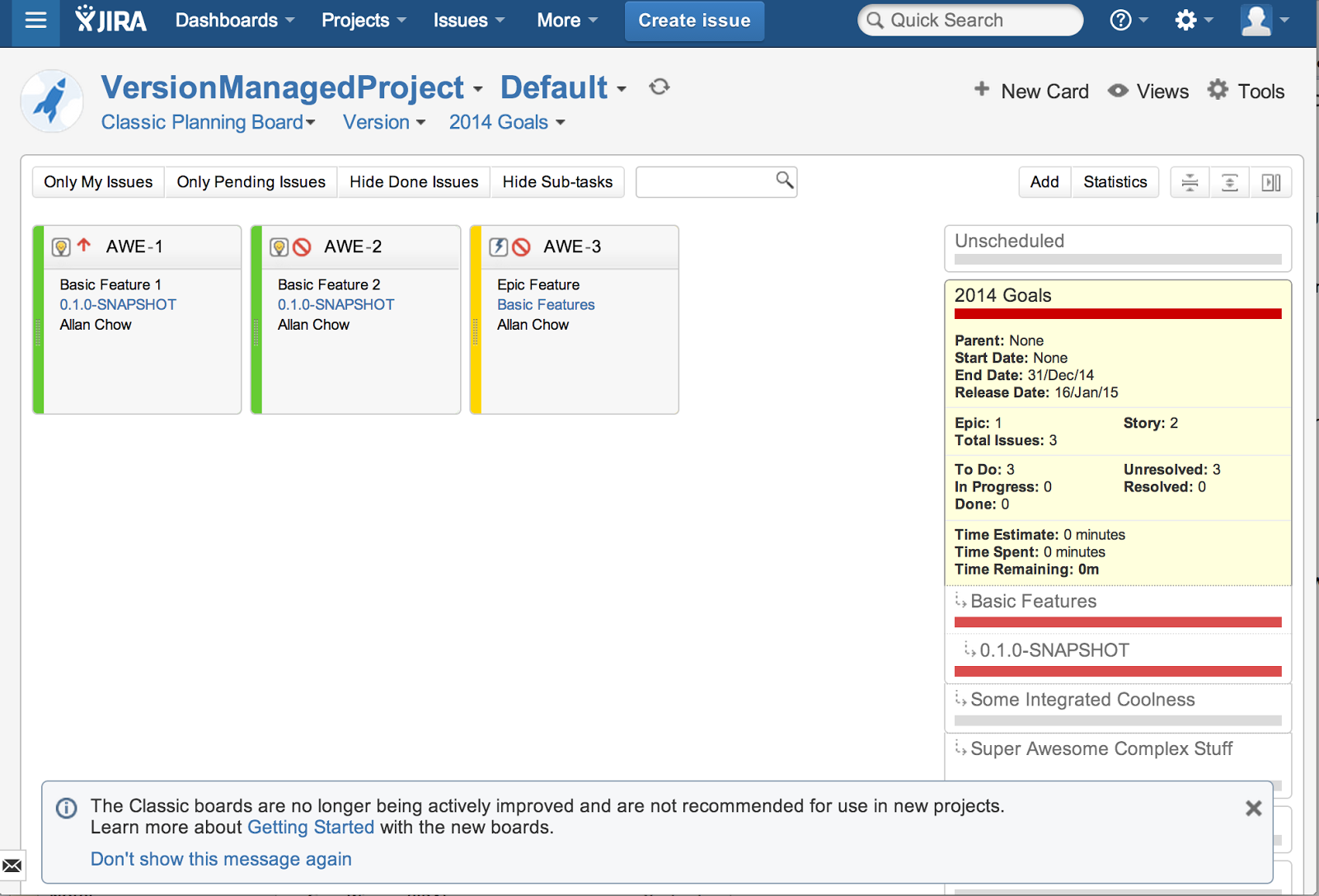Follow the Getting Started link

(311, 828)
